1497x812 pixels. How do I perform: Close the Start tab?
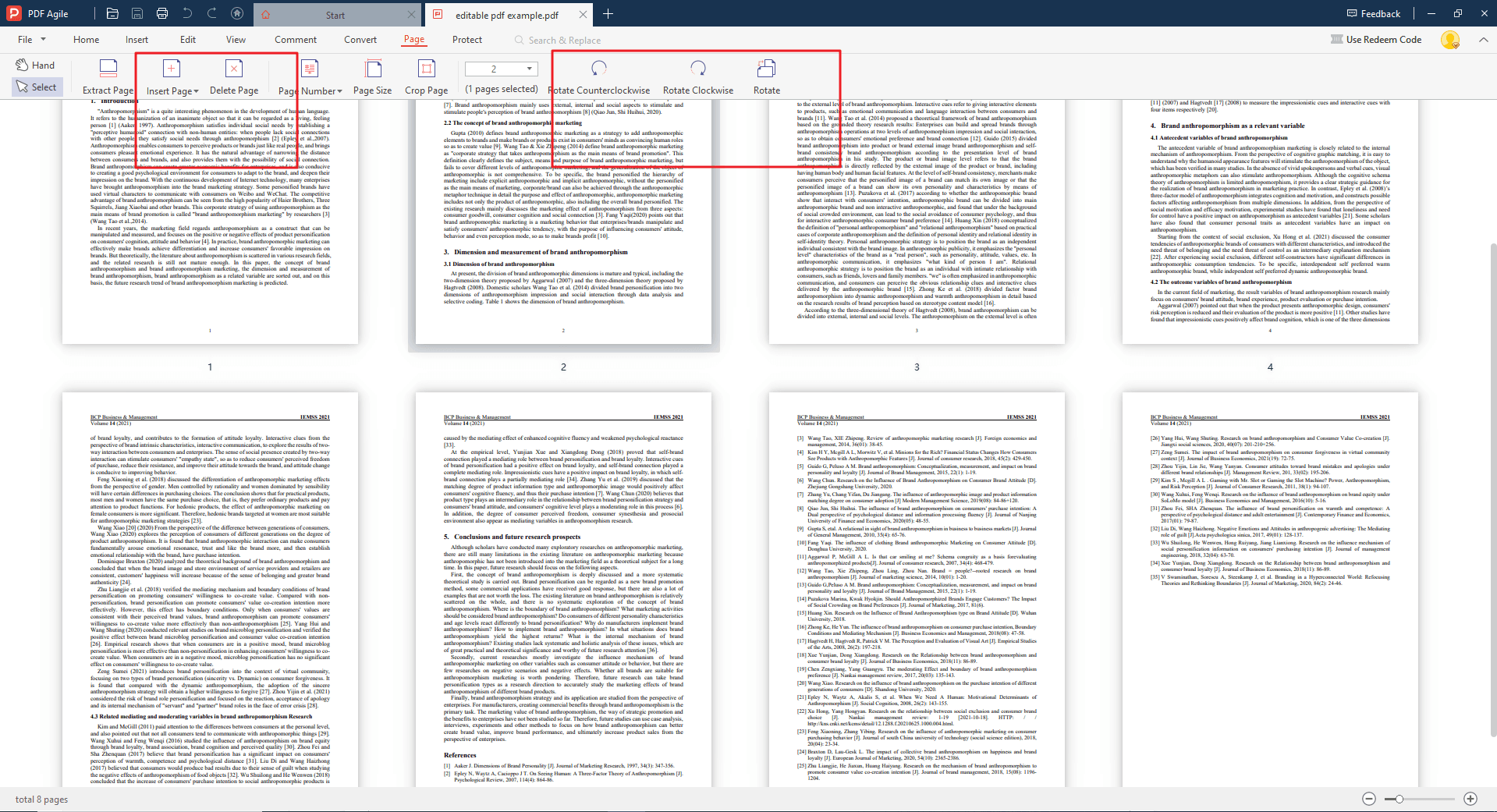pos(412,15)
